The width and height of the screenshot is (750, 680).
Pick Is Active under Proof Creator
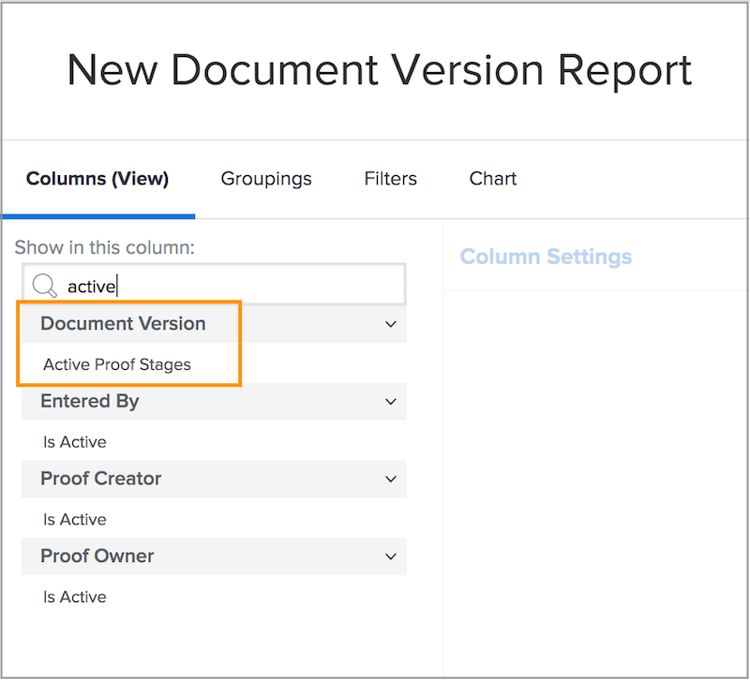coord(75,520)
